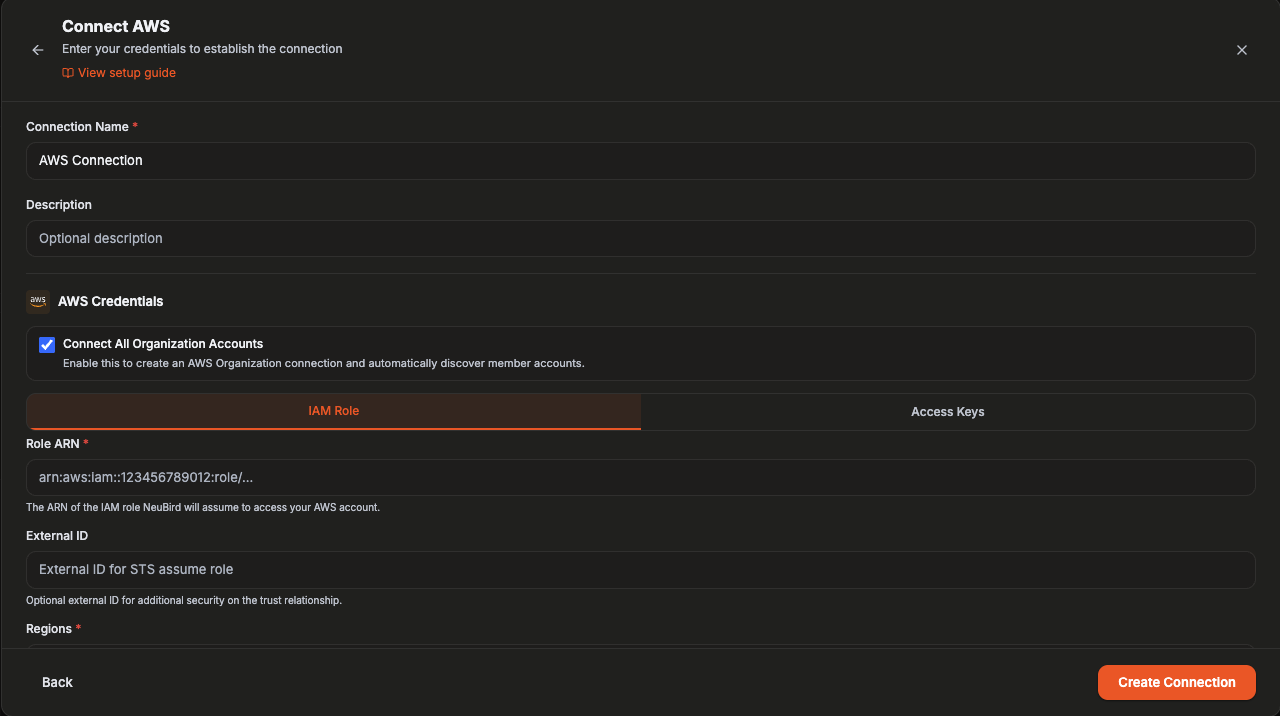Close the Connect AWS dialog
1280x716 pixels.
point(1242,50)
